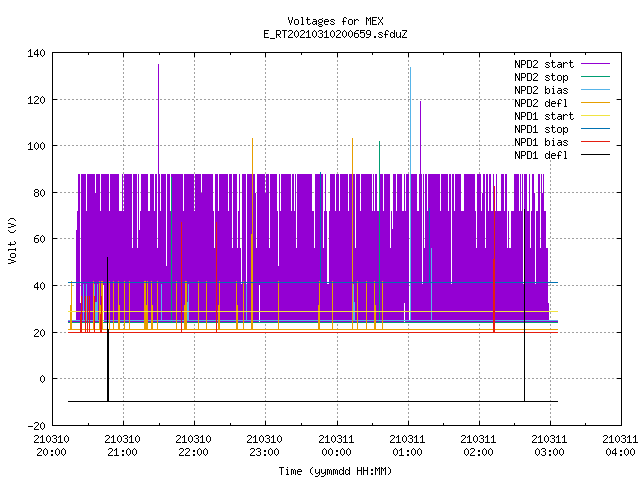Screen dimensions: 640x480
Task: Click the 'Time (yymmdd HH:MM)' x-axis label
Action: click(x=335, y=471)
